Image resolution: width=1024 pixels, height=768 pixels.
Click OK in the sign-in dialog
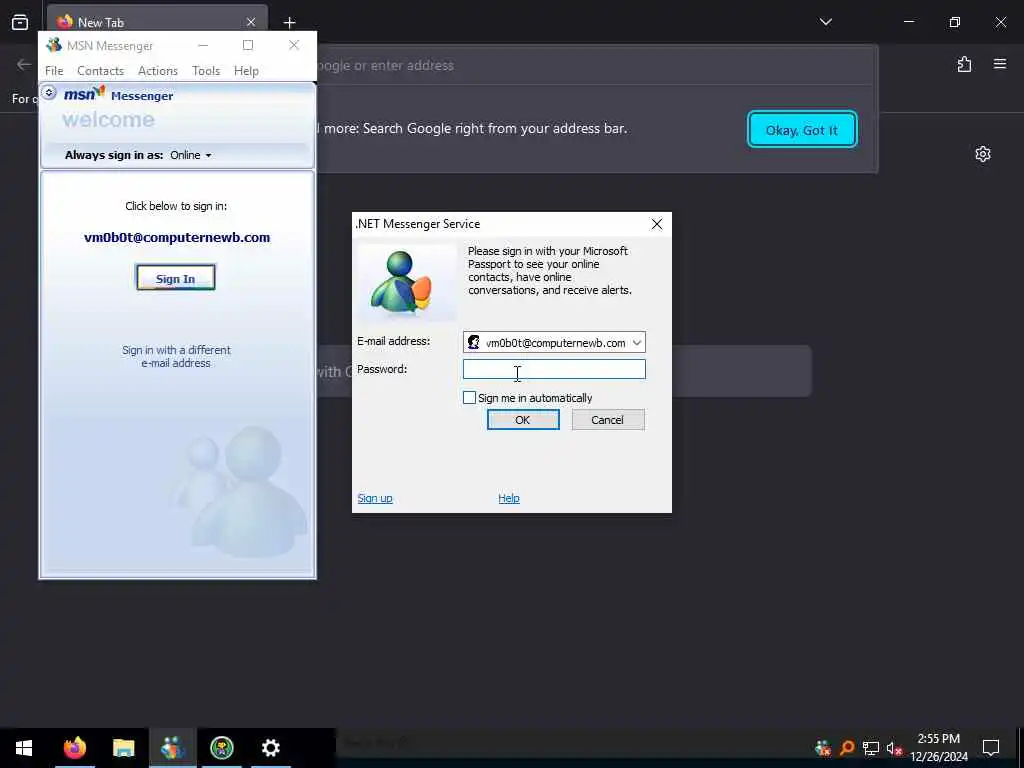pos(522,420)
